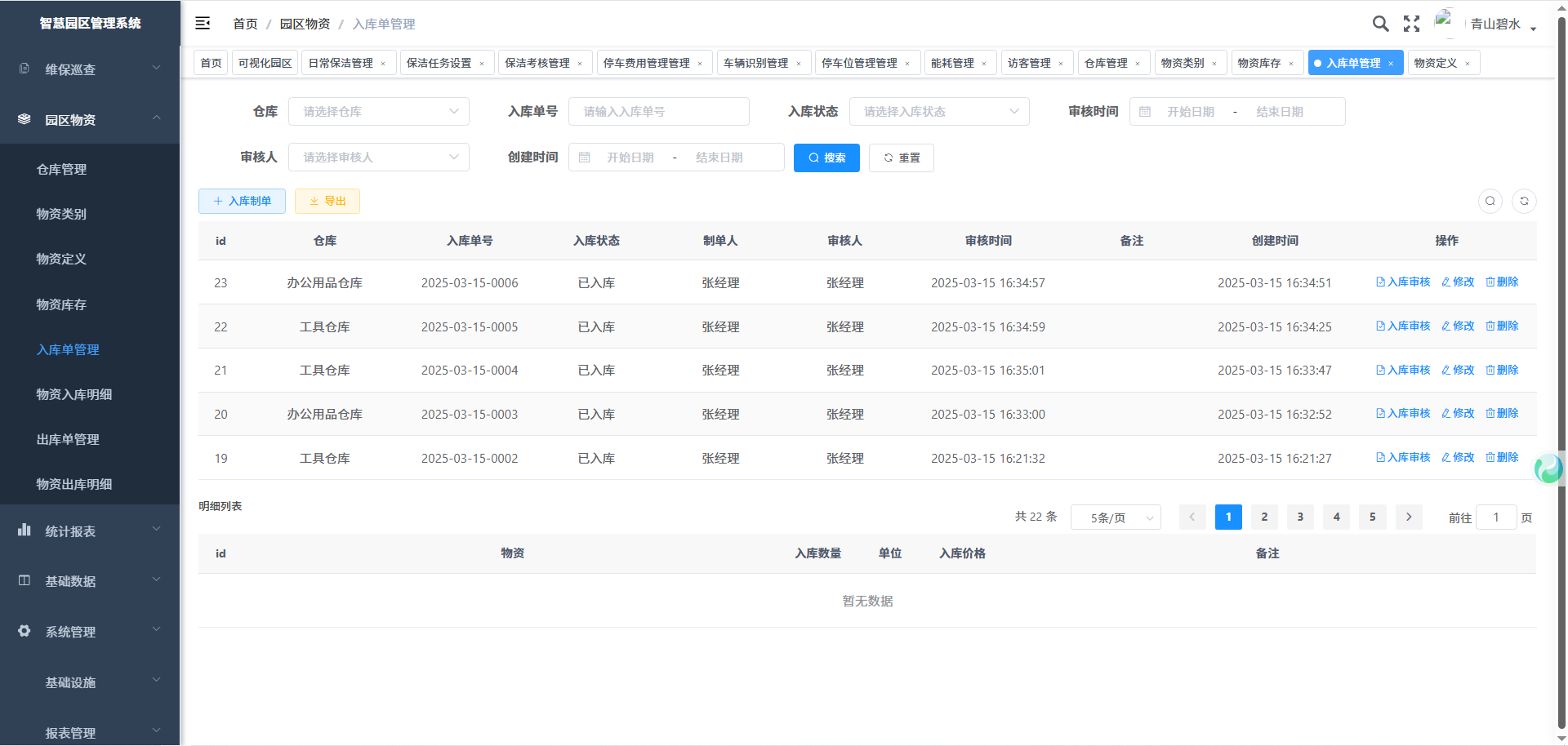Open the header search magnifier icon
The image size is (1568, 746).
[x=1380, y=24]
